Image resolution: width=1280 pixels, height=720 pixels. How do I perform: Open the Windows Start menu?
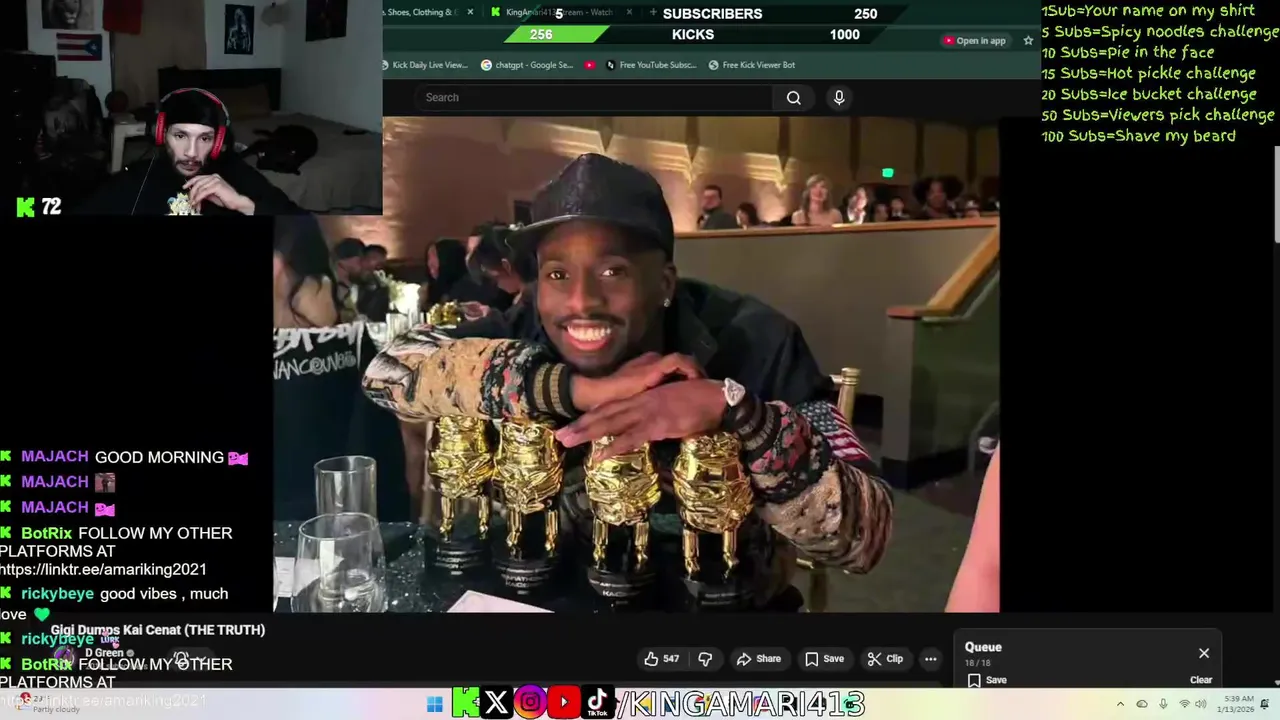(x=434, y=704)
